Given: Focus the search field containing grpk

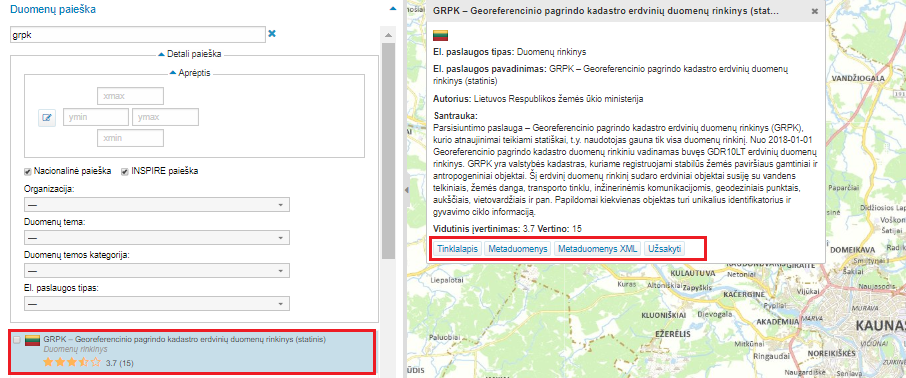Looking at the screenshot, I should [138, 34].
